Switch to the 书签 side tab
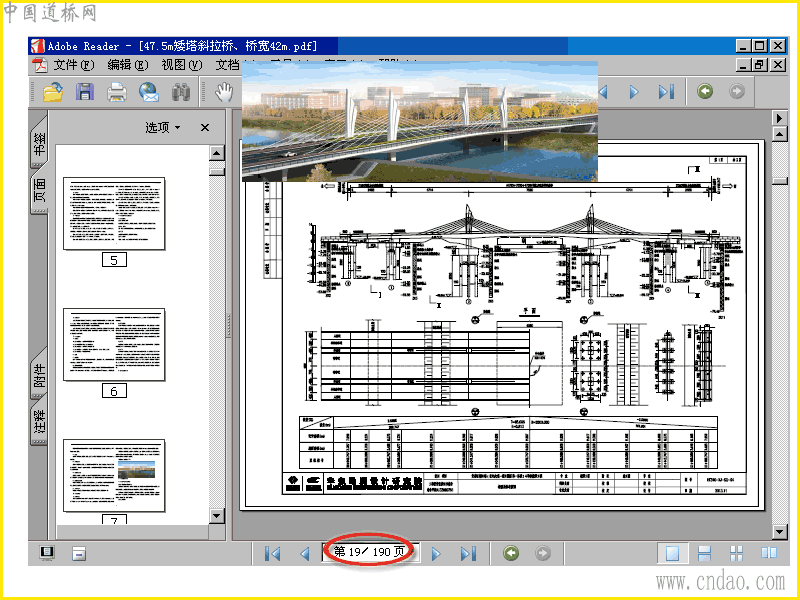 point(39,143)
